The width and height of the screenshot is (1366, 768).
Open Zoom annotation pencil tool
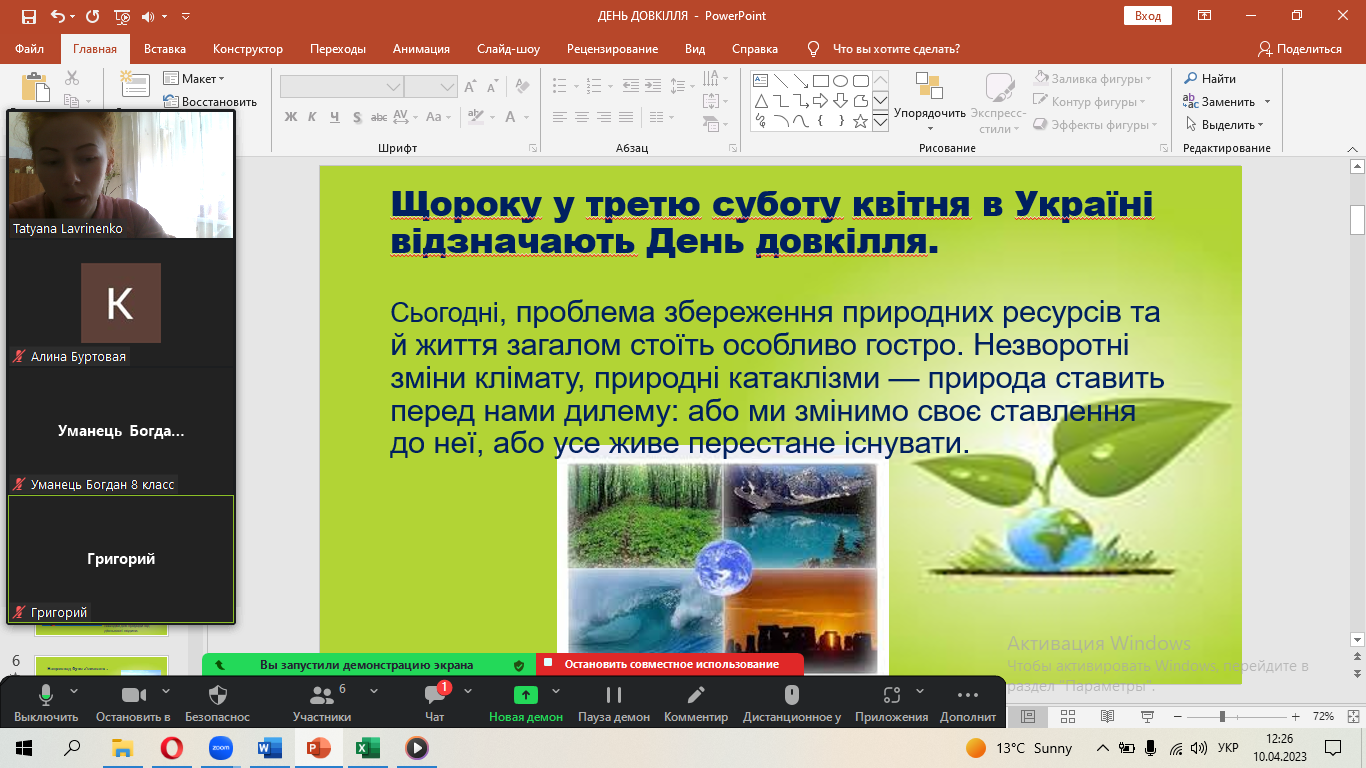[696, 696]
